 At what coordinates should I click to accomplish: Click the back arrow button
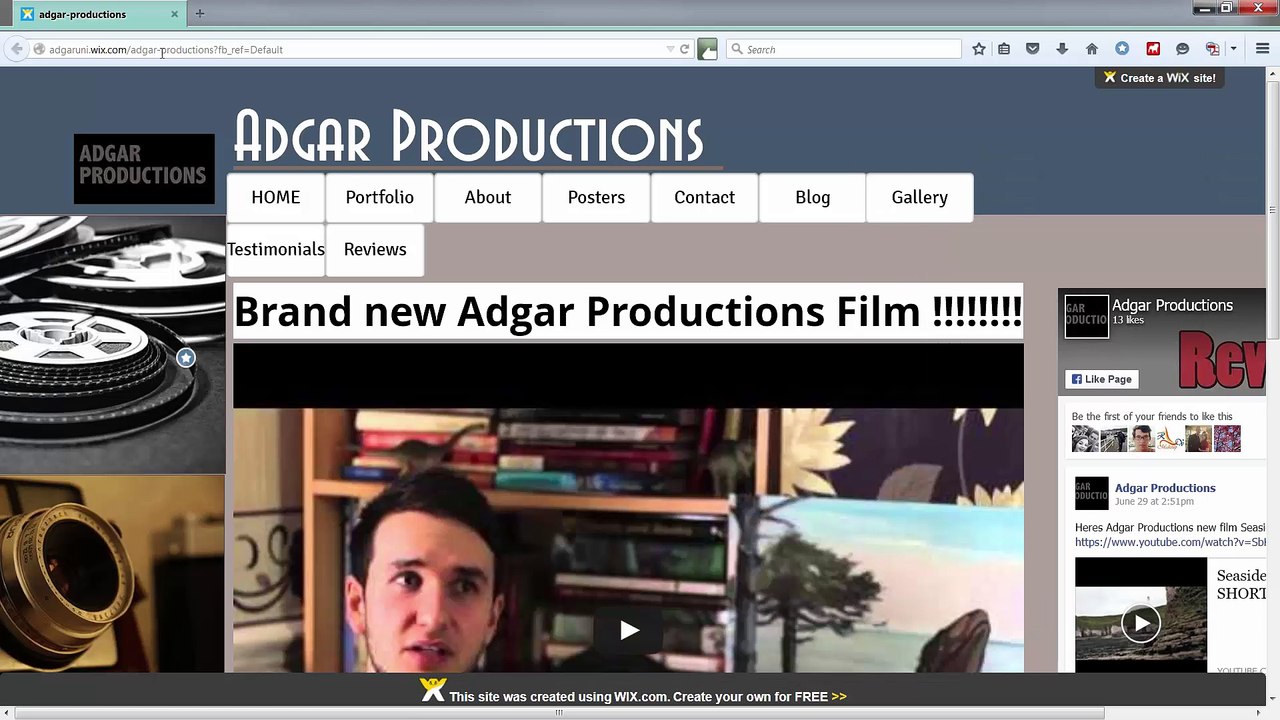point(17,49)
